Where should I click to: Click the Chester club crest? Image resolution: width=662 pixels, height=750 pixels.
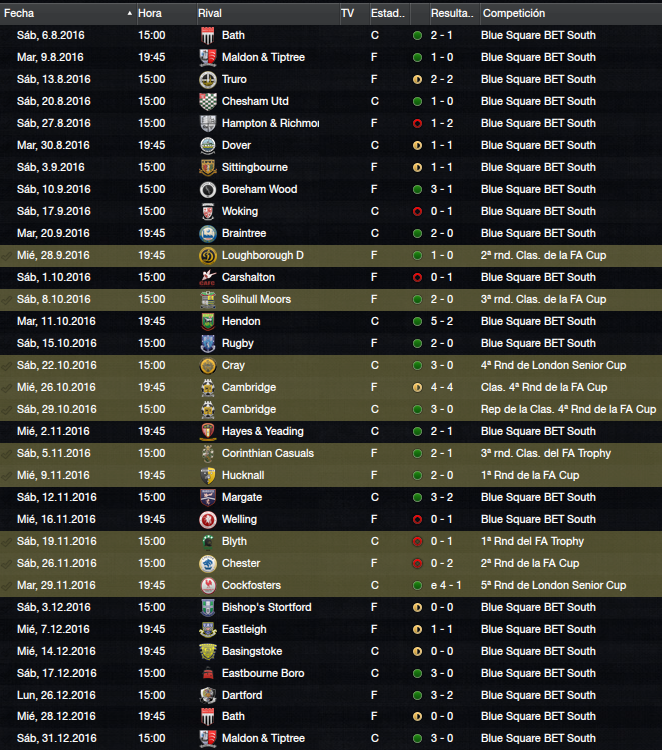tap(208, 563)
